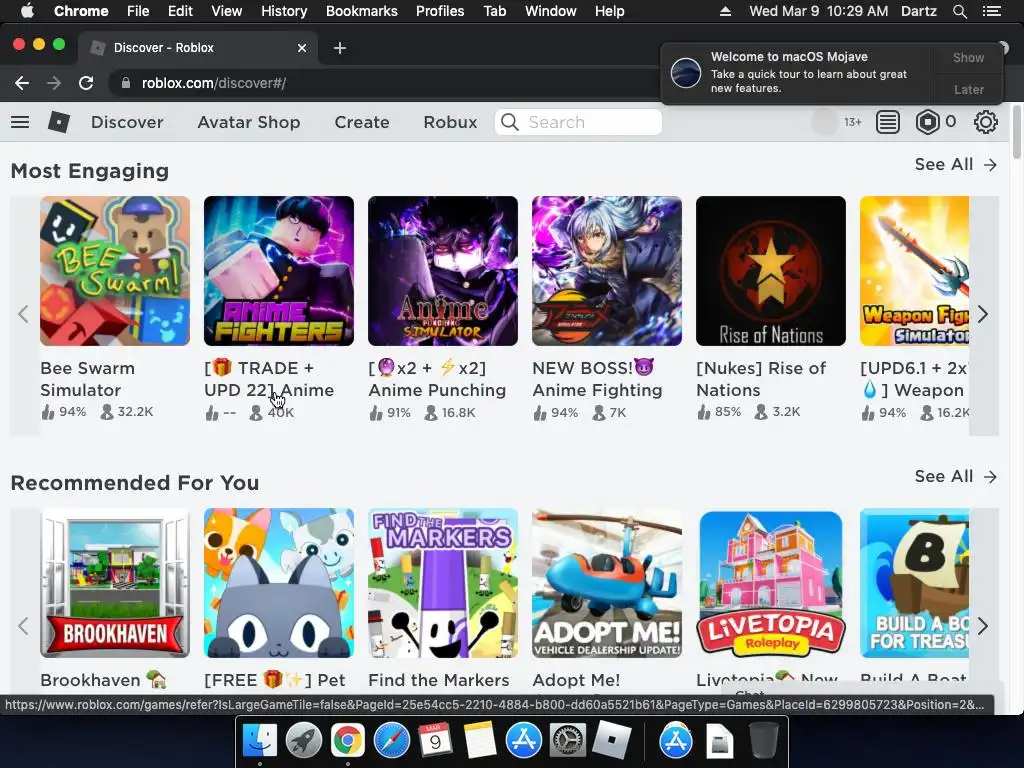Open Spotlight search in the menu bar
Image resolution: width=1024 pixels, height=768 pixels.
959,11
